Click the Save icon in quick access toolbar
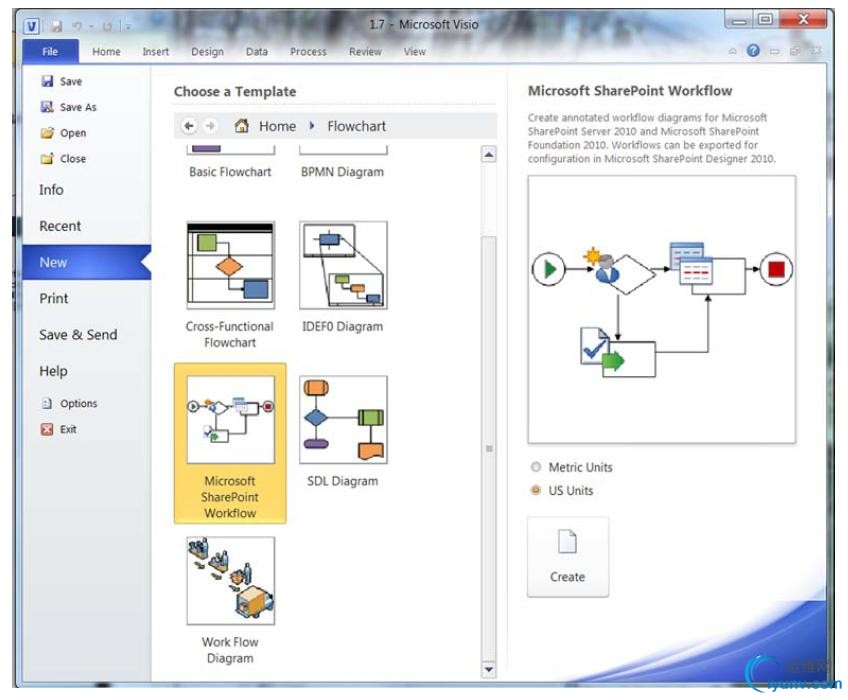Image resolution: width=848 pixels, height=700 pixels. pyautogui.click(x=56, y=26)
